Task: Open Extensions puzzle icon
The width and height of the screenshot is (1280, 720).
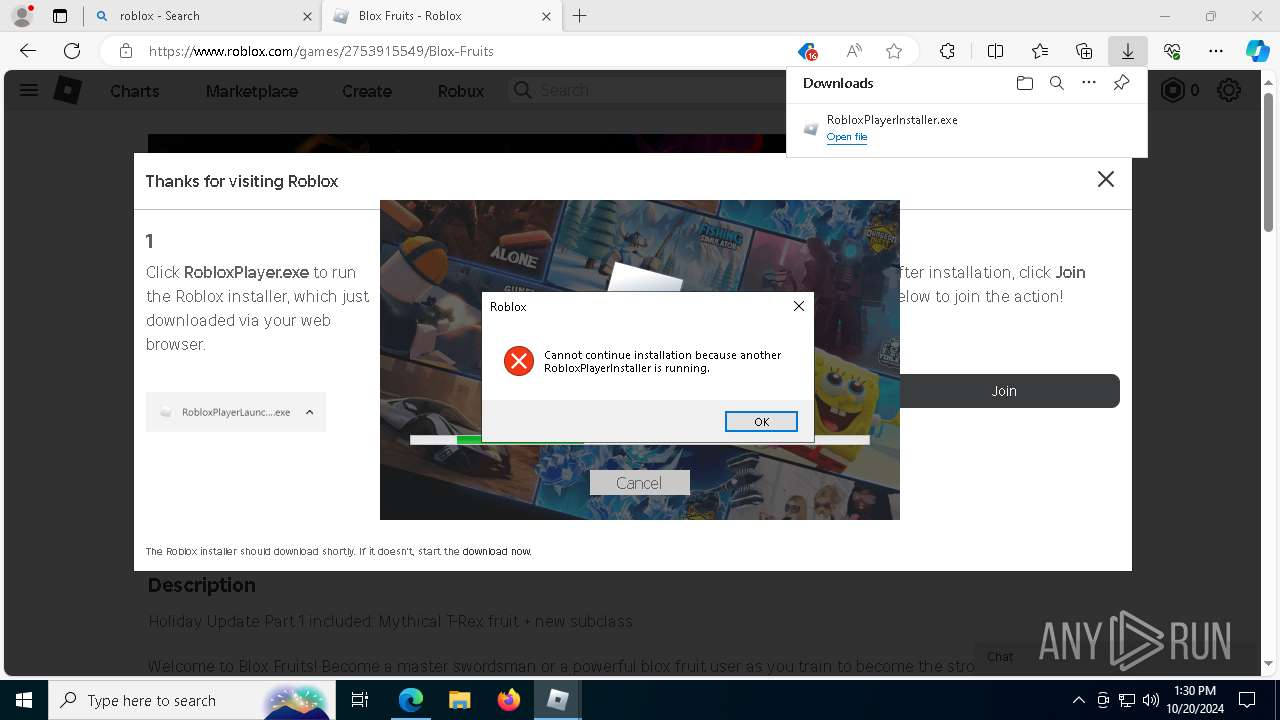Action: click(947, 51)
